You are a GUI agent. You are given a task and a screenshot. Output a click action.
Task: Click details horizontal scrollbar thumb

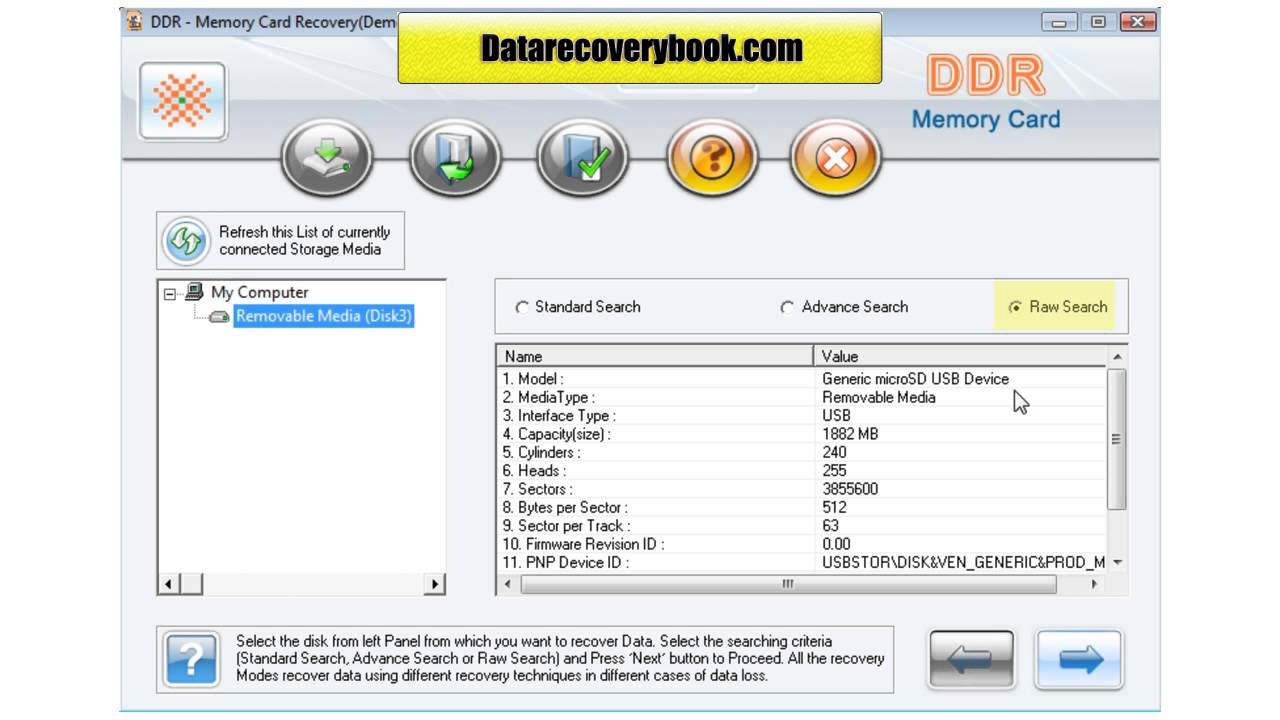(788, 584)
